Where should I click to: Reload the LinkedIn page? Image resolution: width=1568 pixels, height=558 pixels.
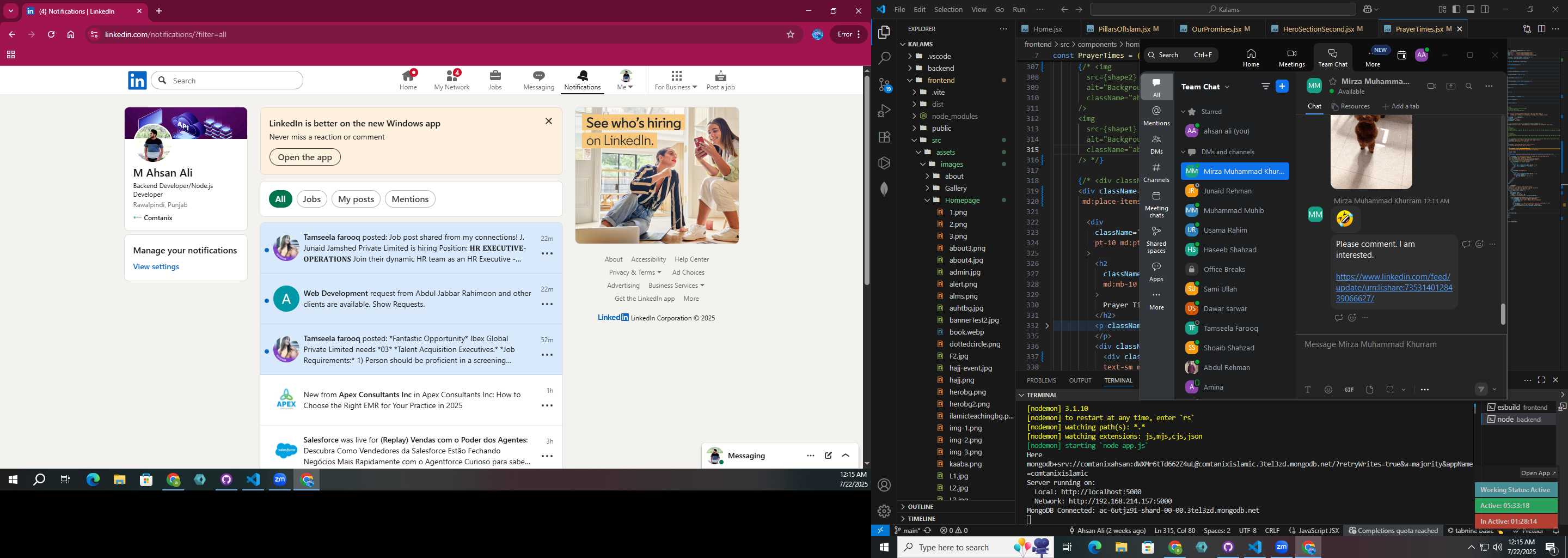[x=51, y=35]
